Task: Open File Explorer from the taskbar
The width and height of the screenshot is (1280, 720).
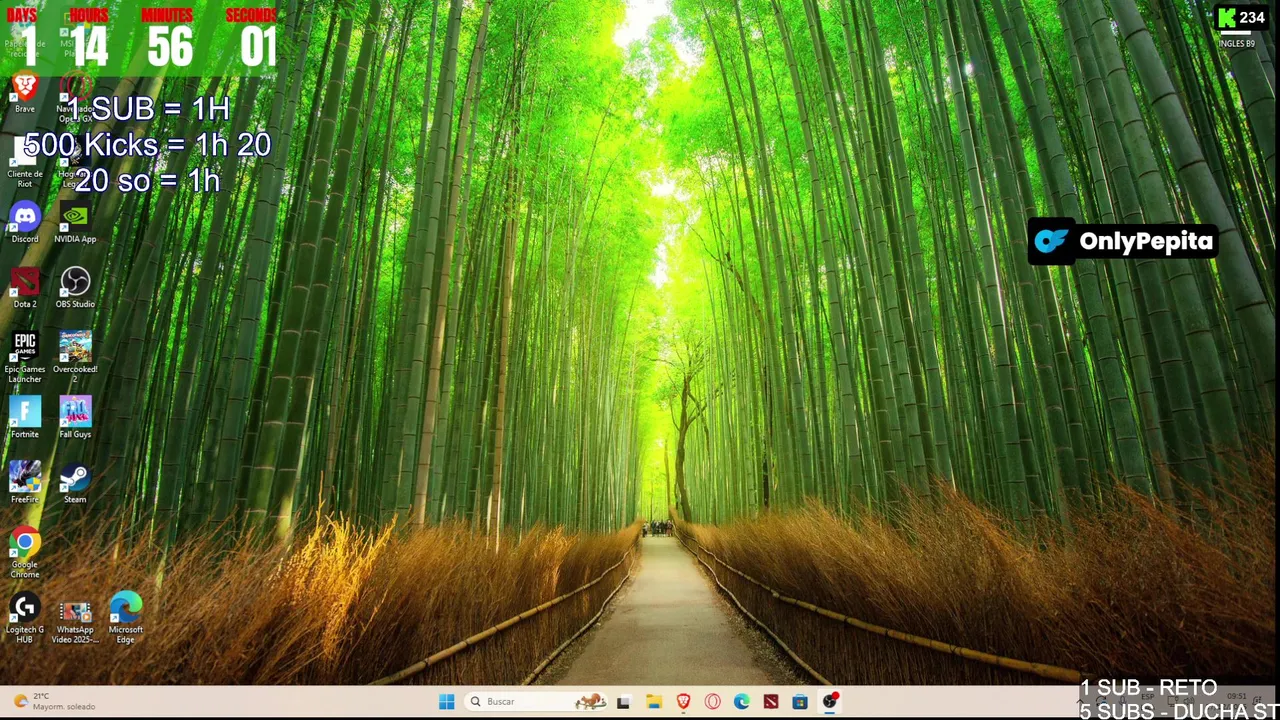Action: (653, 702)
